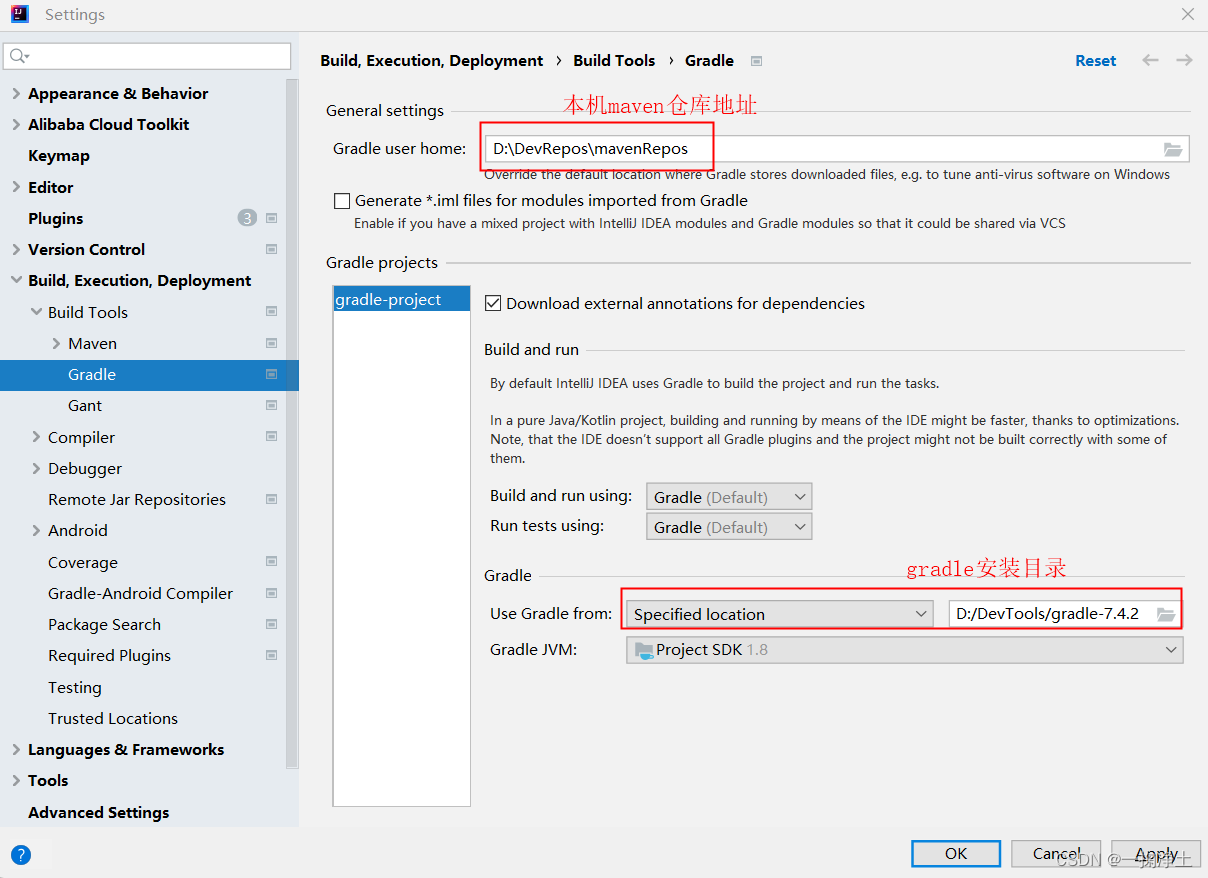Click the IntelliJ IDEA logo in title bar

(x=20, y=14)
